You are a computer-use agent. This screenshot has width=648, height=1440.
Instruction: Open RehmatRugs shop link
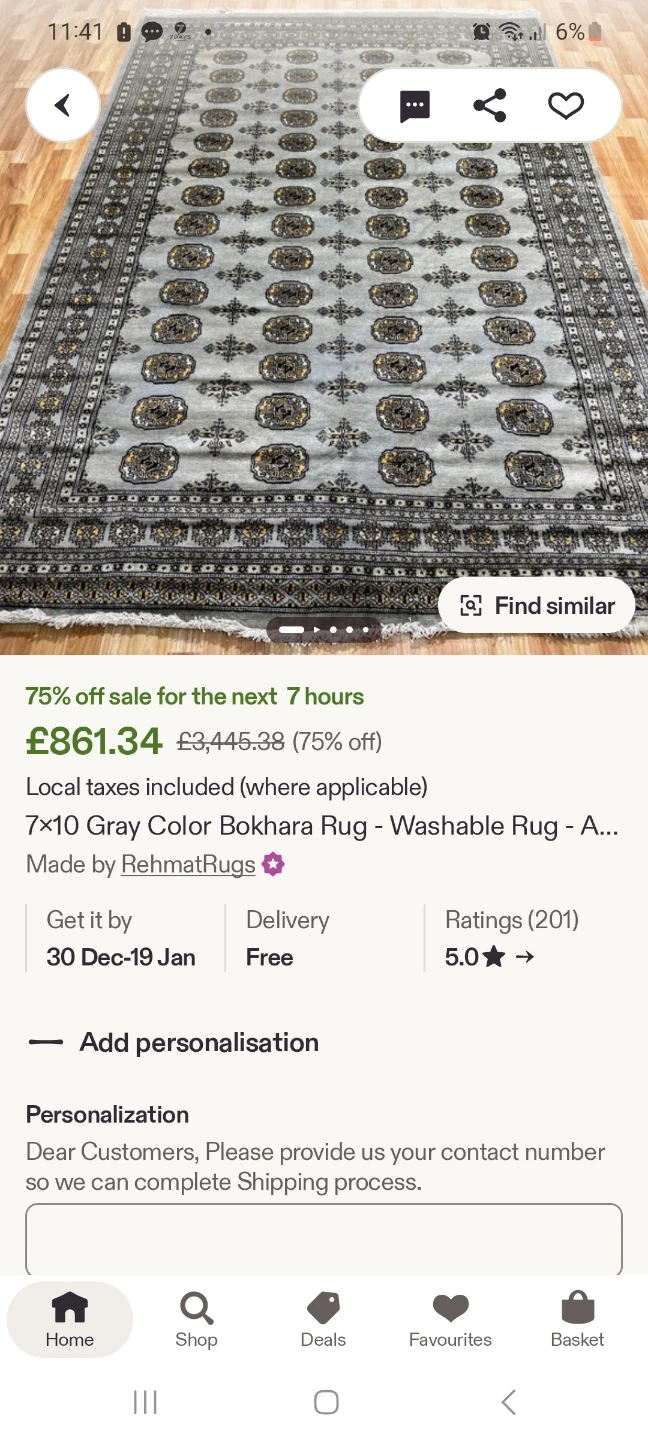point(188,864)
